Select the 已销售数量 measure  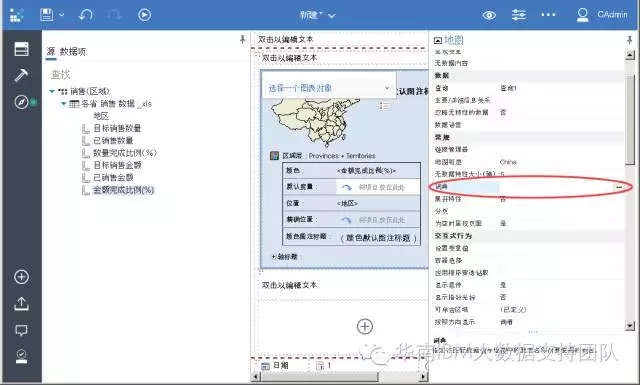point(113,140)
